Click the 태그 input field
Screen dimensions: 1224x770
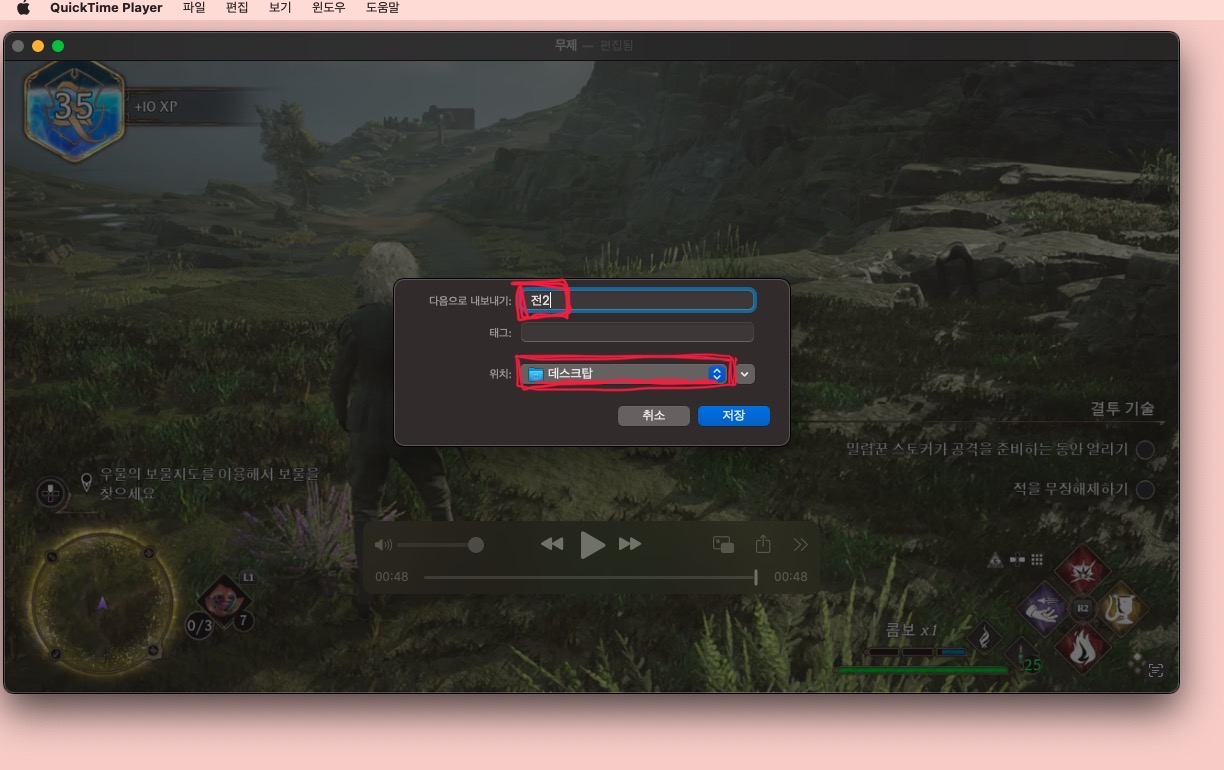click(x=638, y=332)
